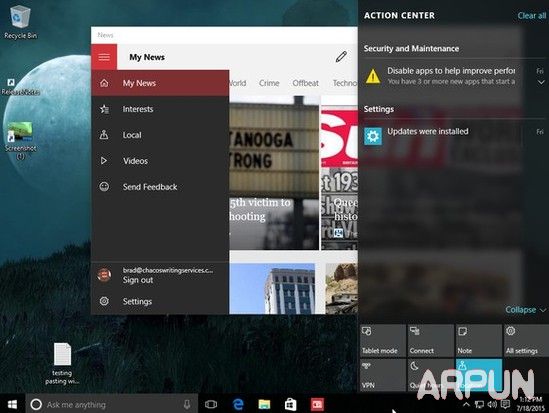The height and width of the screenshot is (413, 549).
Task: Open Local in the News sidebar
Action: (x=160, y=135)
